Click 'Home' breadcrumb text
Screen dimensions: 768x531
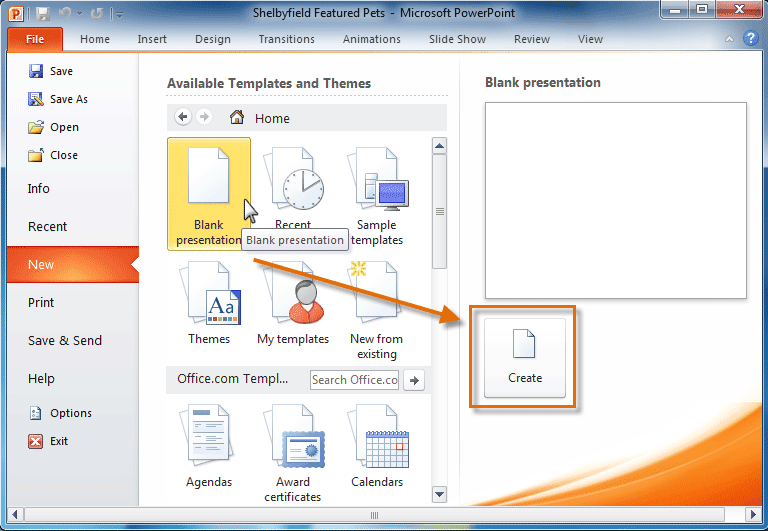(272, 119)
